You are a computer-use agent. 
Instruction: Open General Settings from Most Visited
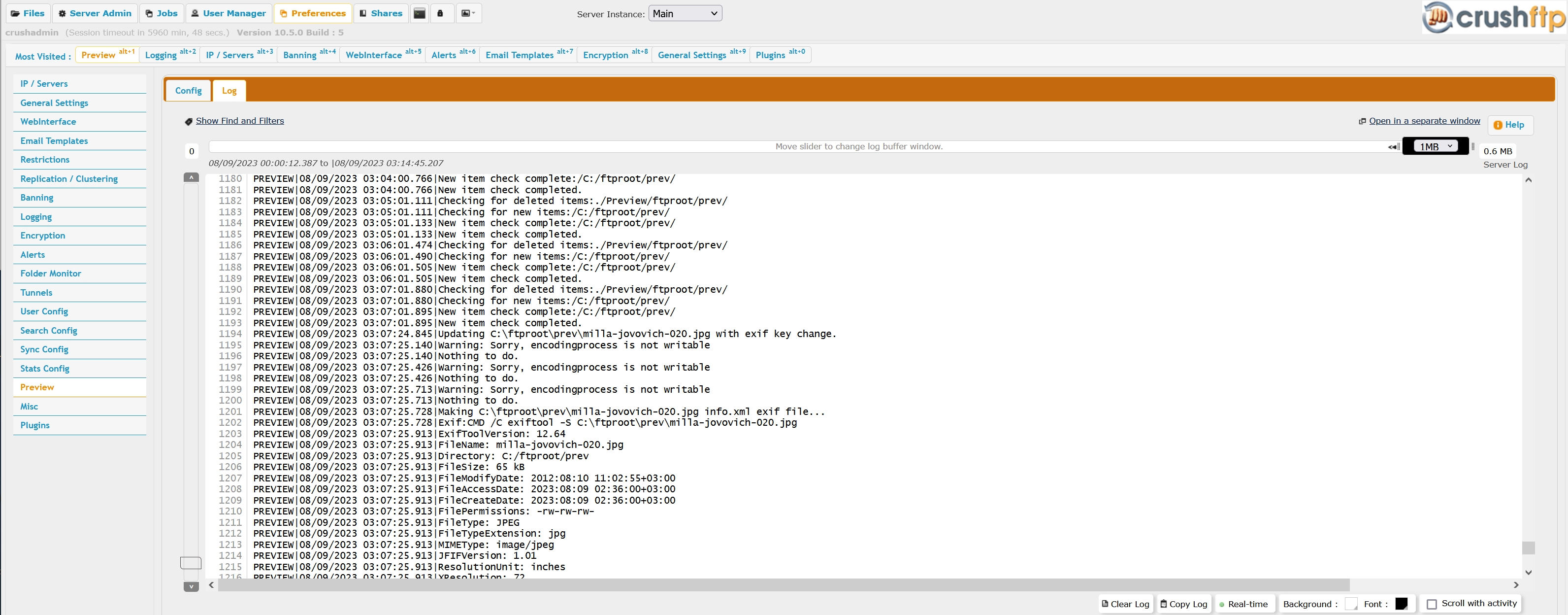[701, 55]
